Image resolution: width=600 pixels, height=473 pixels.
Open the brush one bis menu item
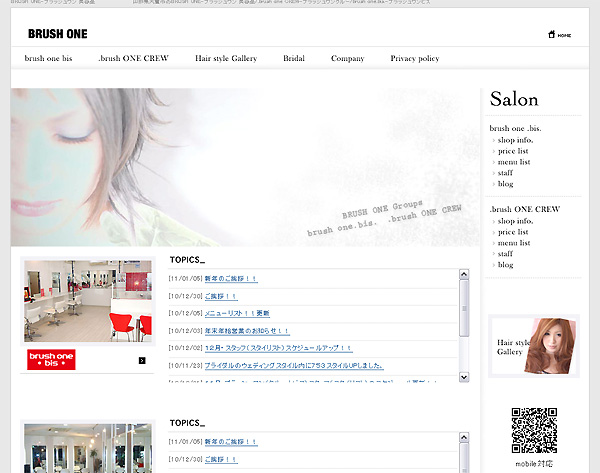(48, 58)
